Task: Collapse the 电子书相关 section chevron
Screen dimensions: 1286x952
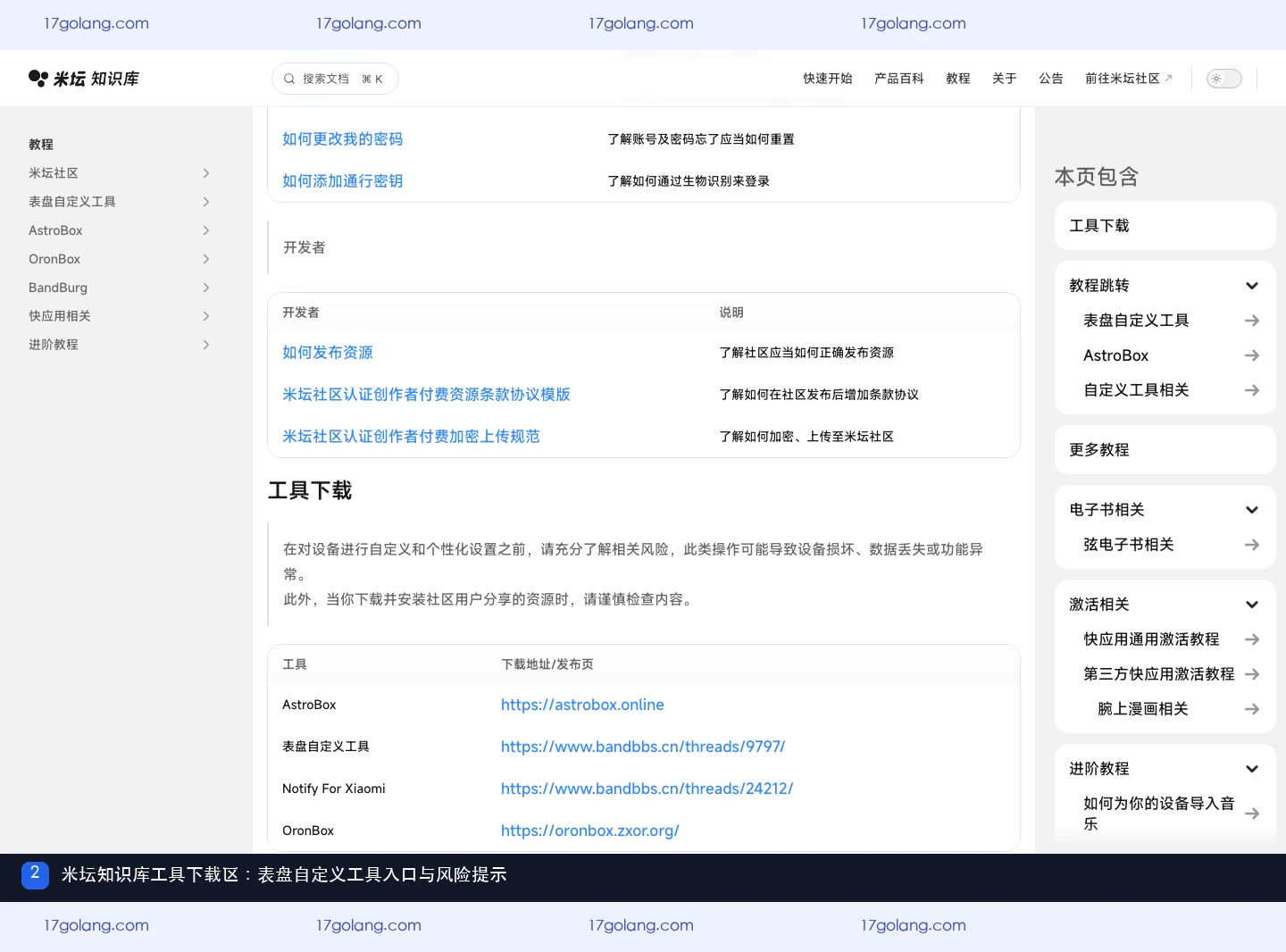Action: tap(1252, 510)
